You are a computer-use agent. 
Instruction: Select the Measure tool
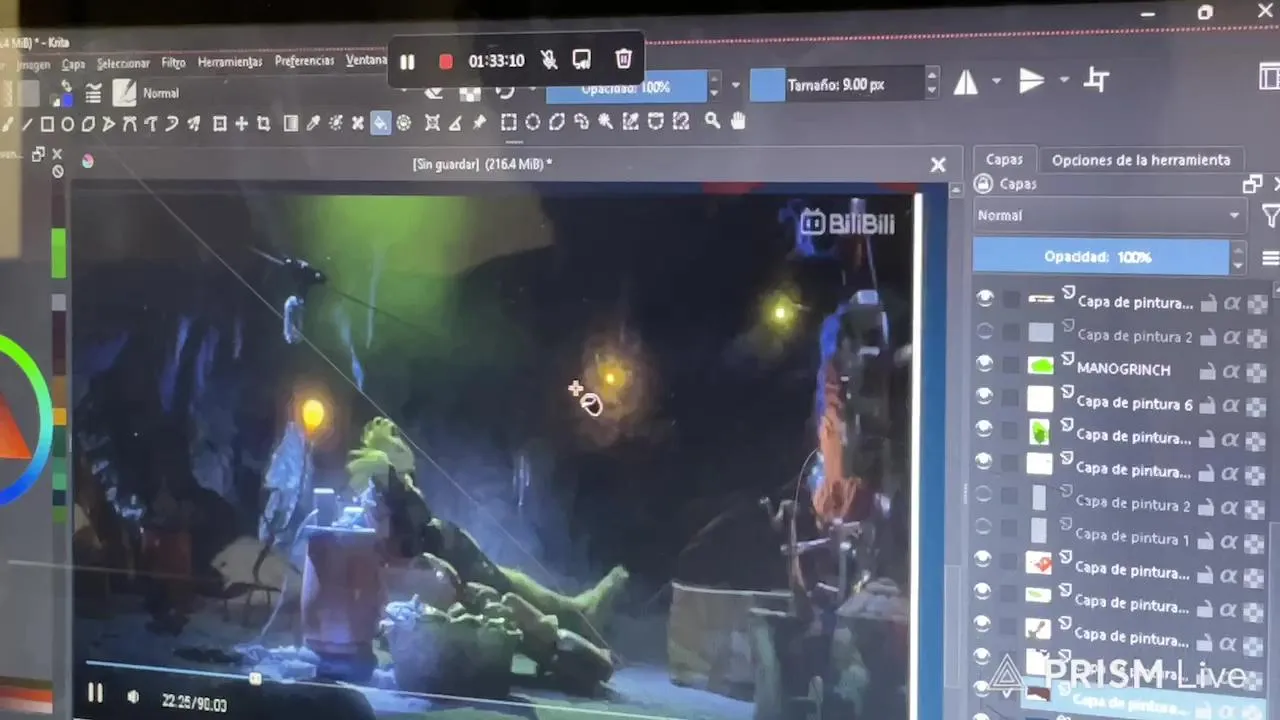[x=455, y=123]
